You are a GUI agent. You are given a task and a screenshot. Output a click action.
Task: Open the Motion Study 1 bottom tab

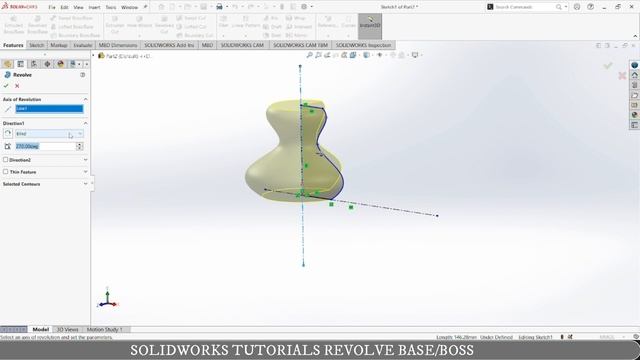(104, 329)
